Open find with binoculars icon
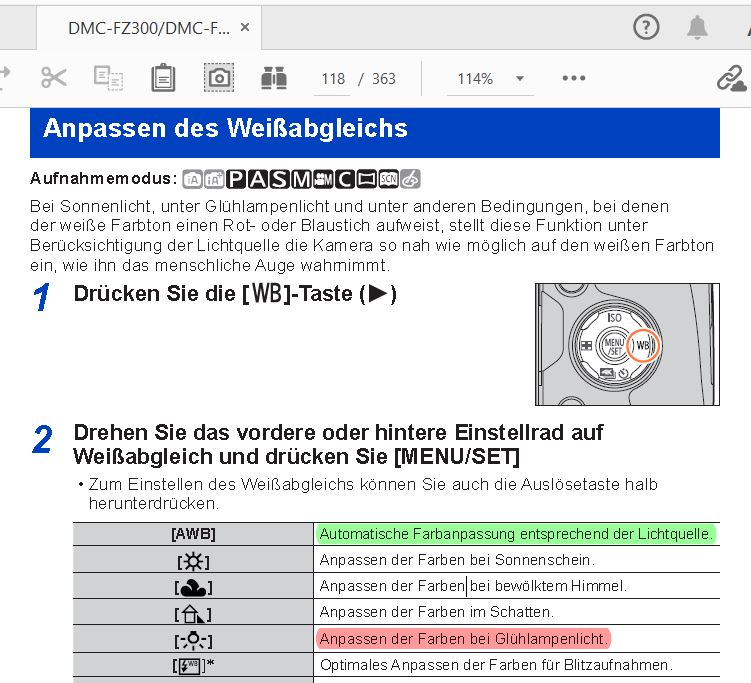Viewport: 751px width, 683px height. (274, 78)
